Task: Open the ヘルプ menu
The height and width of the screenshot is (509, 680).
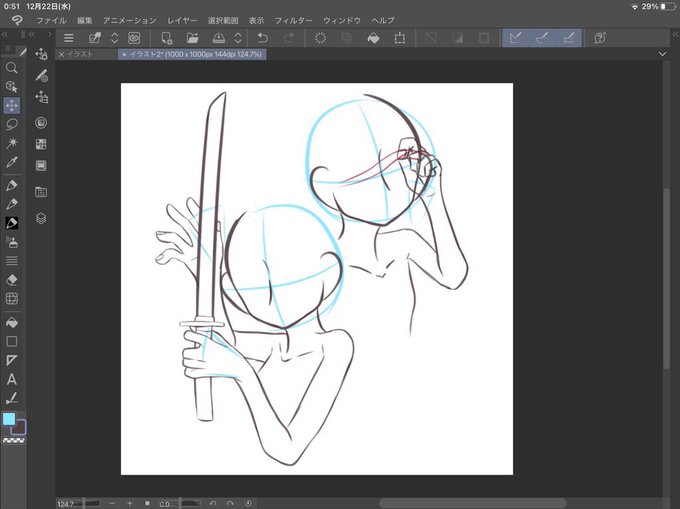Action: 383,20
